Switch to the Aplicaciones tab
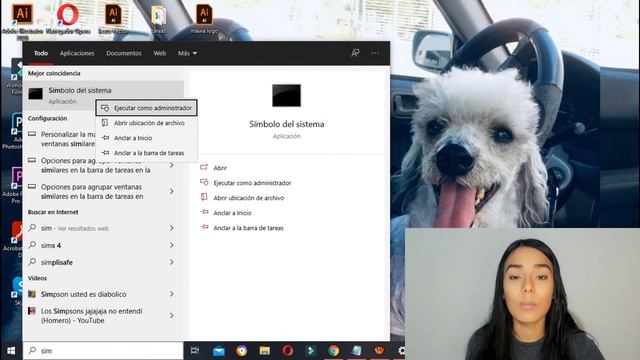Viewport: 640px width, 360px height. (77, 53)
